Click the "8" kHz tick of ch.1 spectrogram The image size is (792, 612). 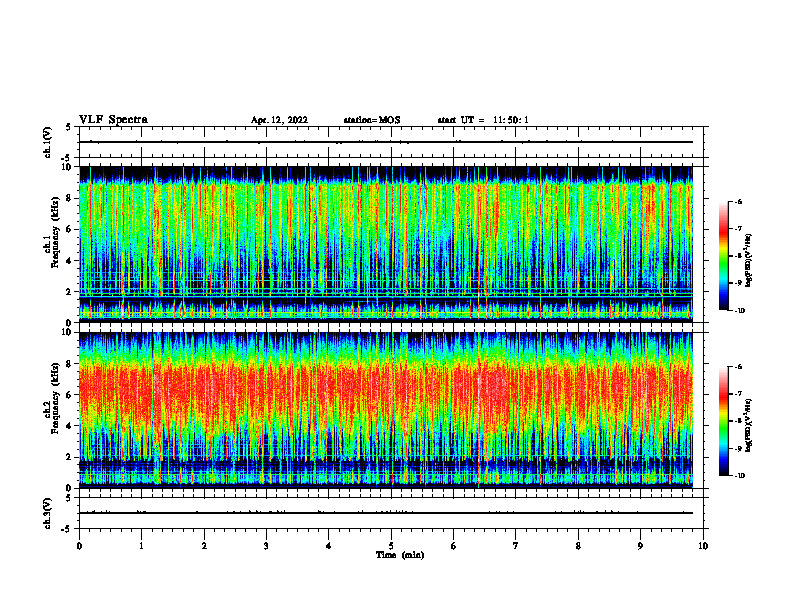click(70, 198)
